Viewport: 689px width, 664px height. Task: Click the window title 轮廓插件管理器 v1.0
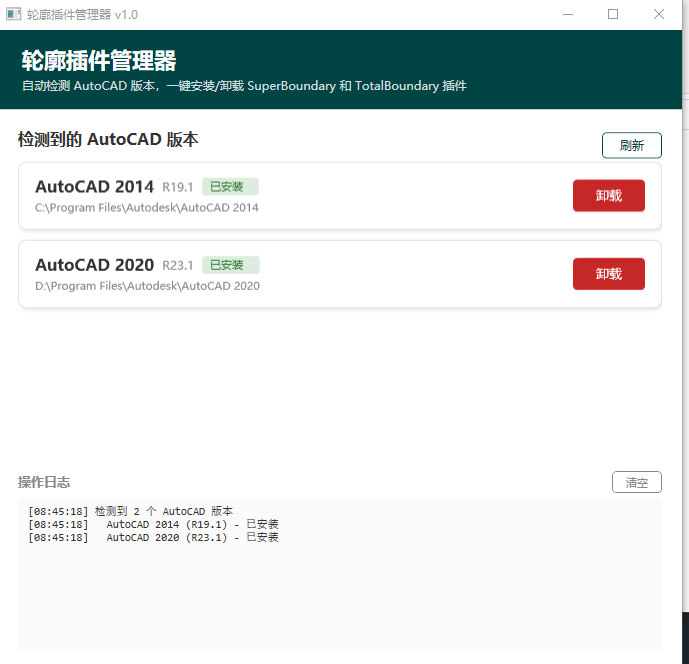click(82, 15)
